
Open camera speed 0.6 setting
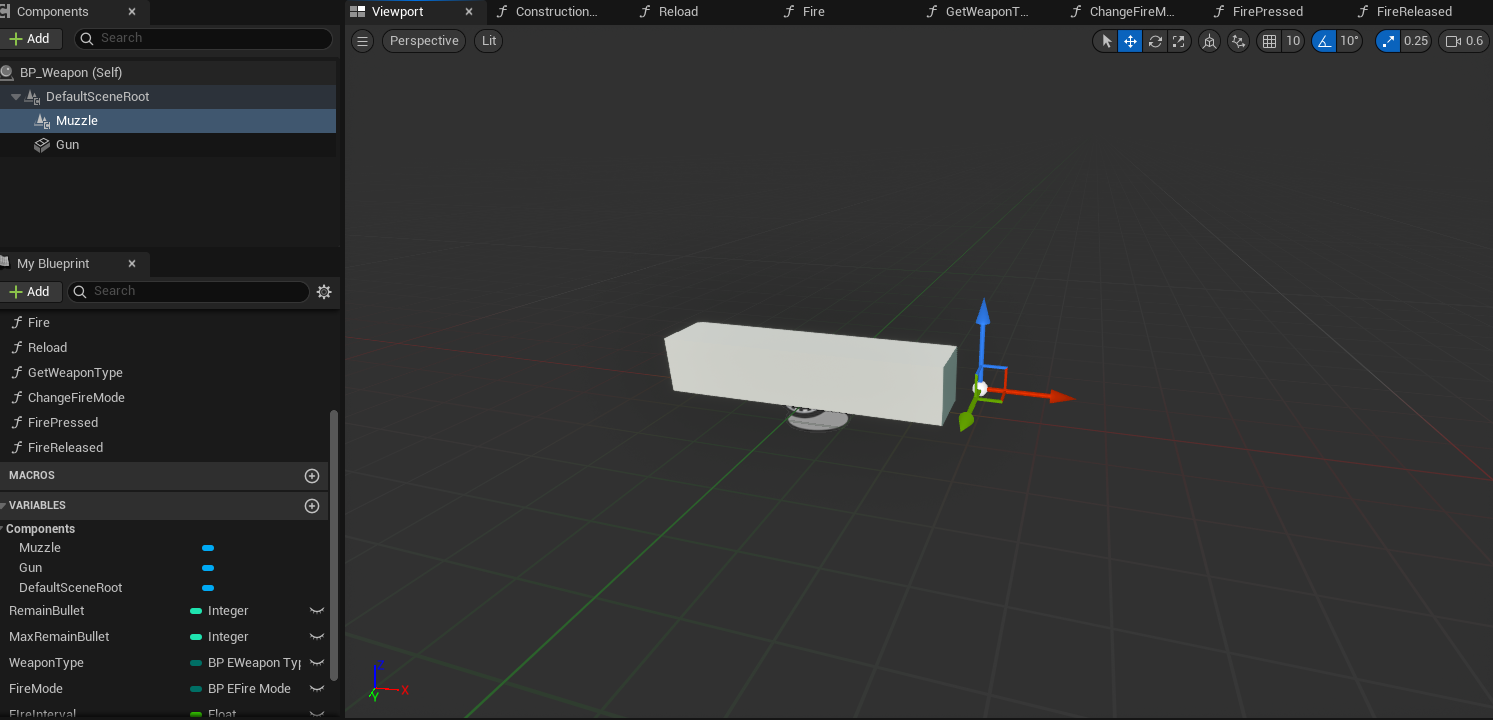pos(1464,41)
